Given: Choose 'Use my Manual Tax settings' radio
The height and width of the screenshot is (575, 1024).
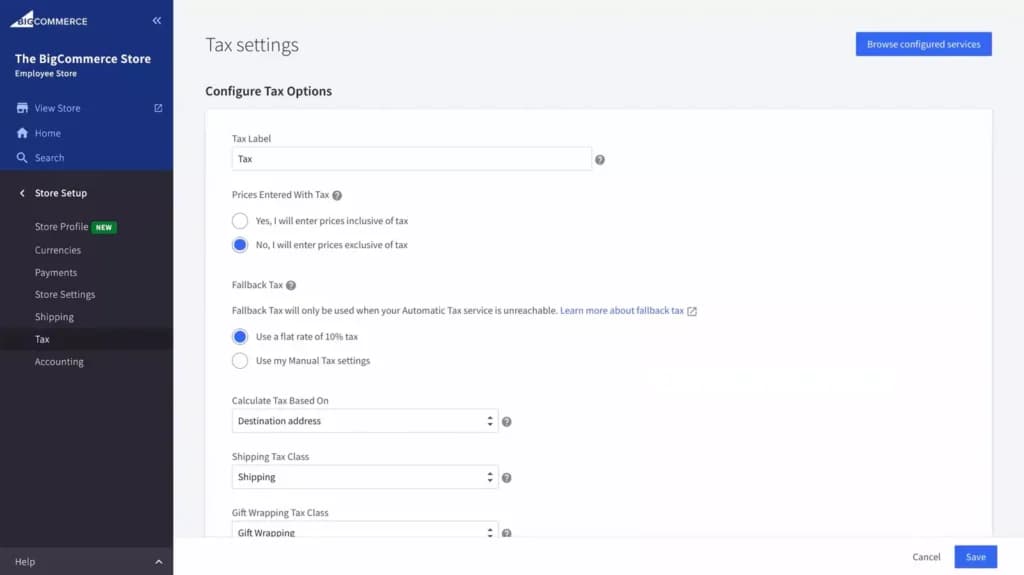Looking at the screenshot, I should [x=240, y=361].
